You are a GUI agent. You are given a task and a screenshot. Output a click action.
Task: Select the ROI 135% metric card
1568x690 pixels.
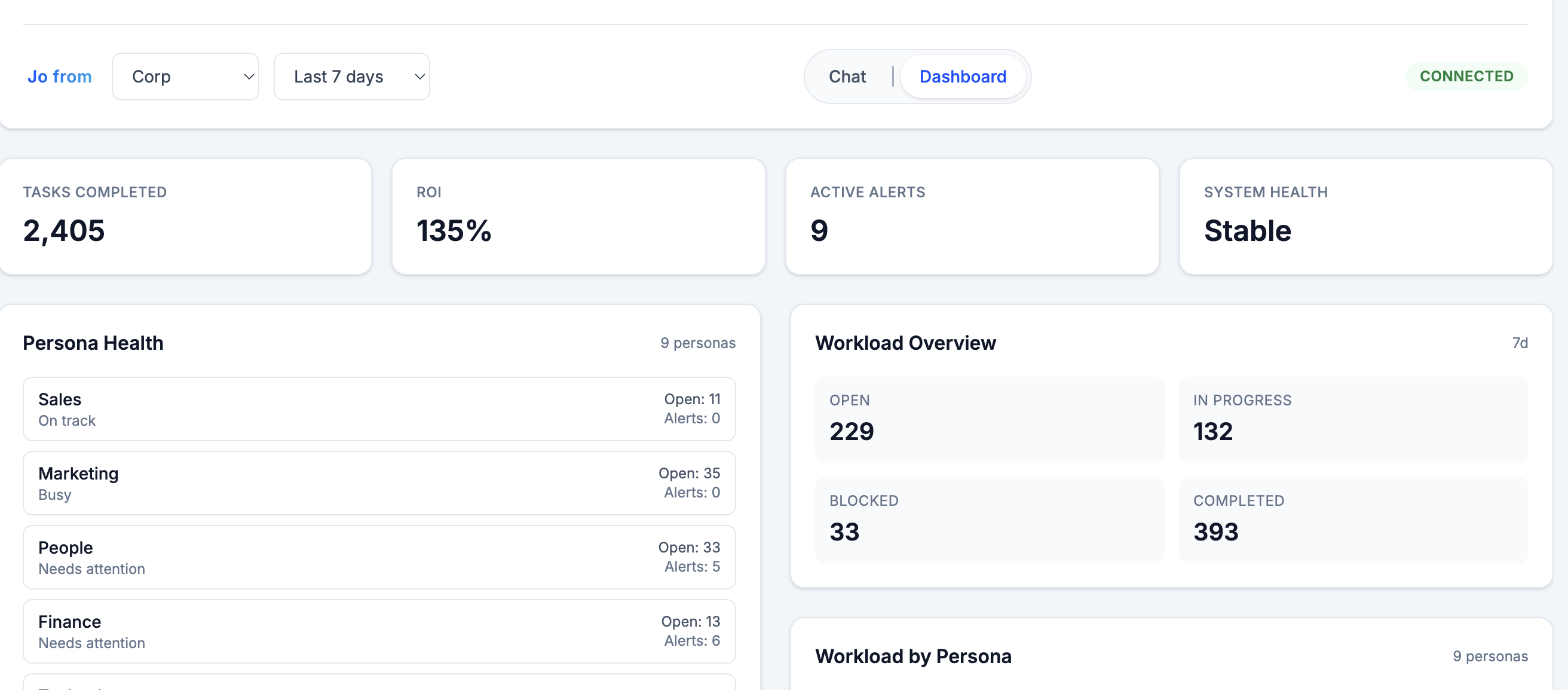(578, 216)
